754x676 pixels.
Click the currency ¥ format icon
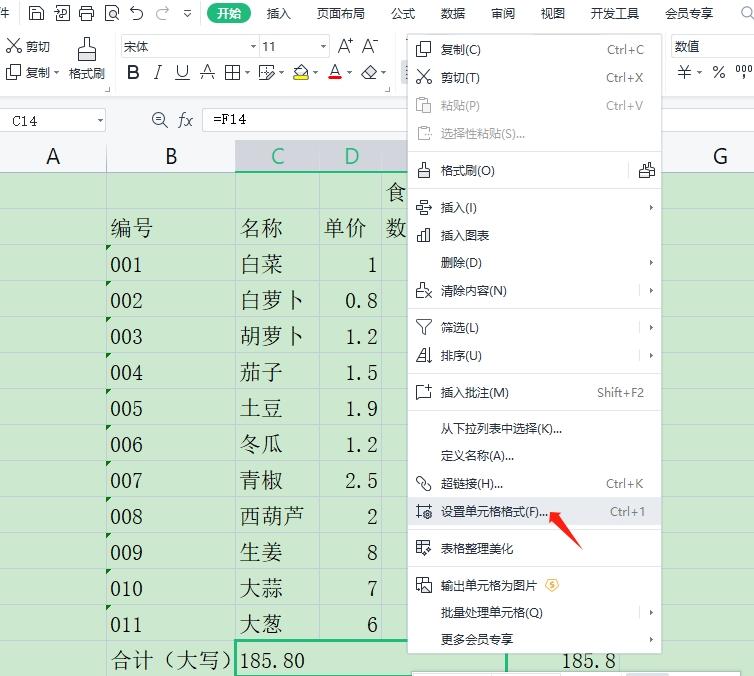684,73
